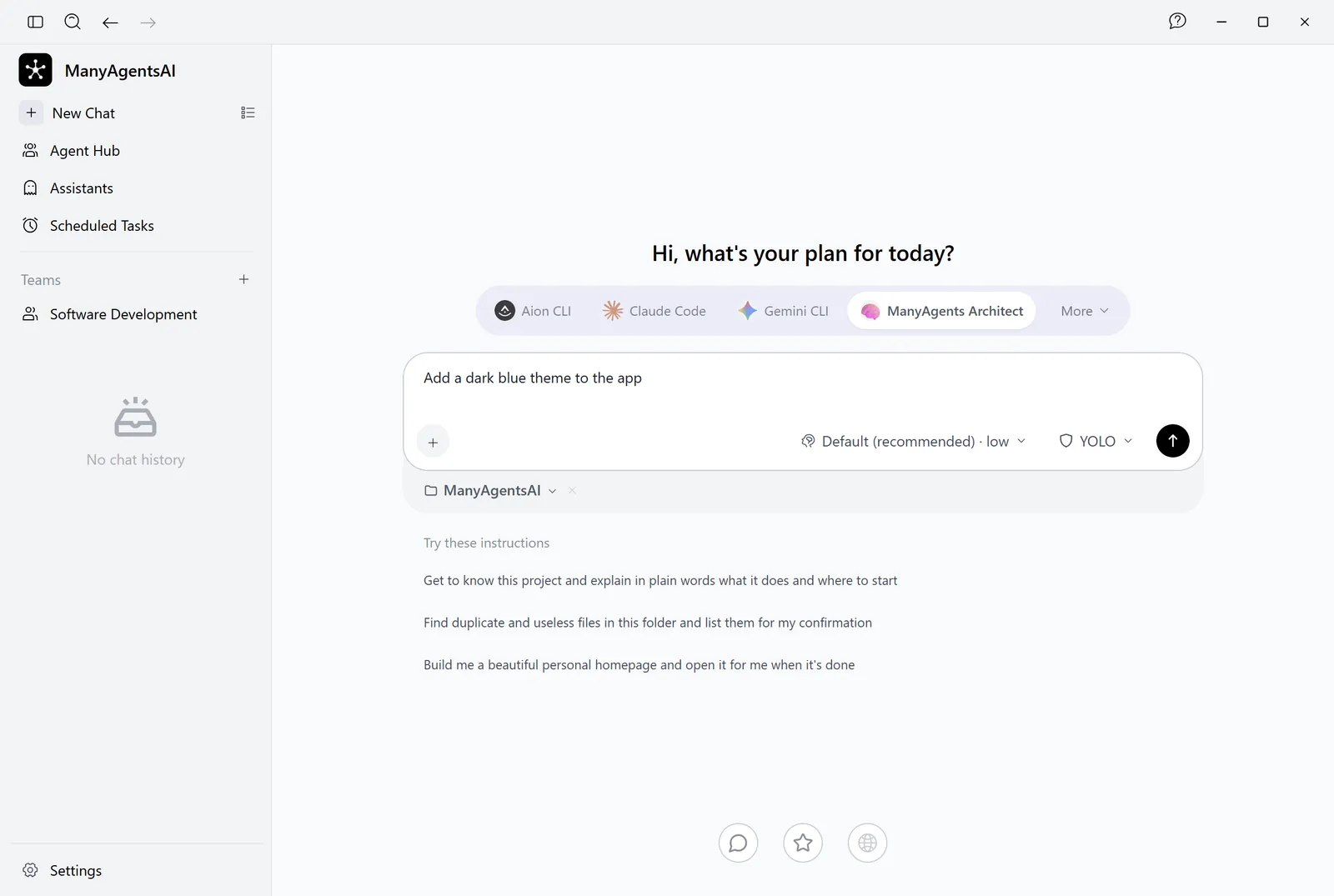This screenshot has height=896, width=1334.
Task: Maximize the application window
Action: point(1263,22)
